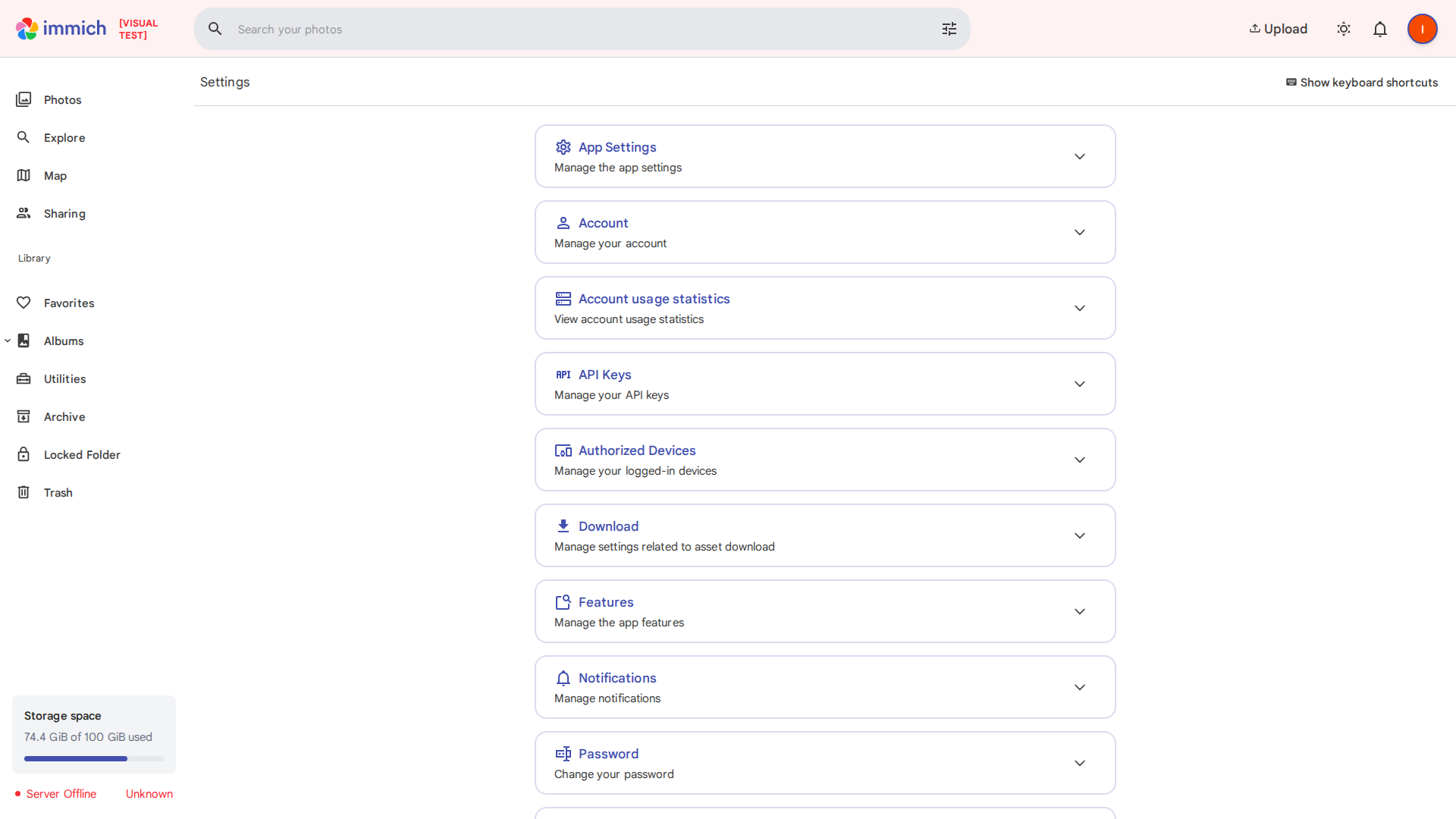The width and height of the screenshot is (1456, 819).
Task: Expand the API Keys section chevron
Action: (x=1079, y=384)
